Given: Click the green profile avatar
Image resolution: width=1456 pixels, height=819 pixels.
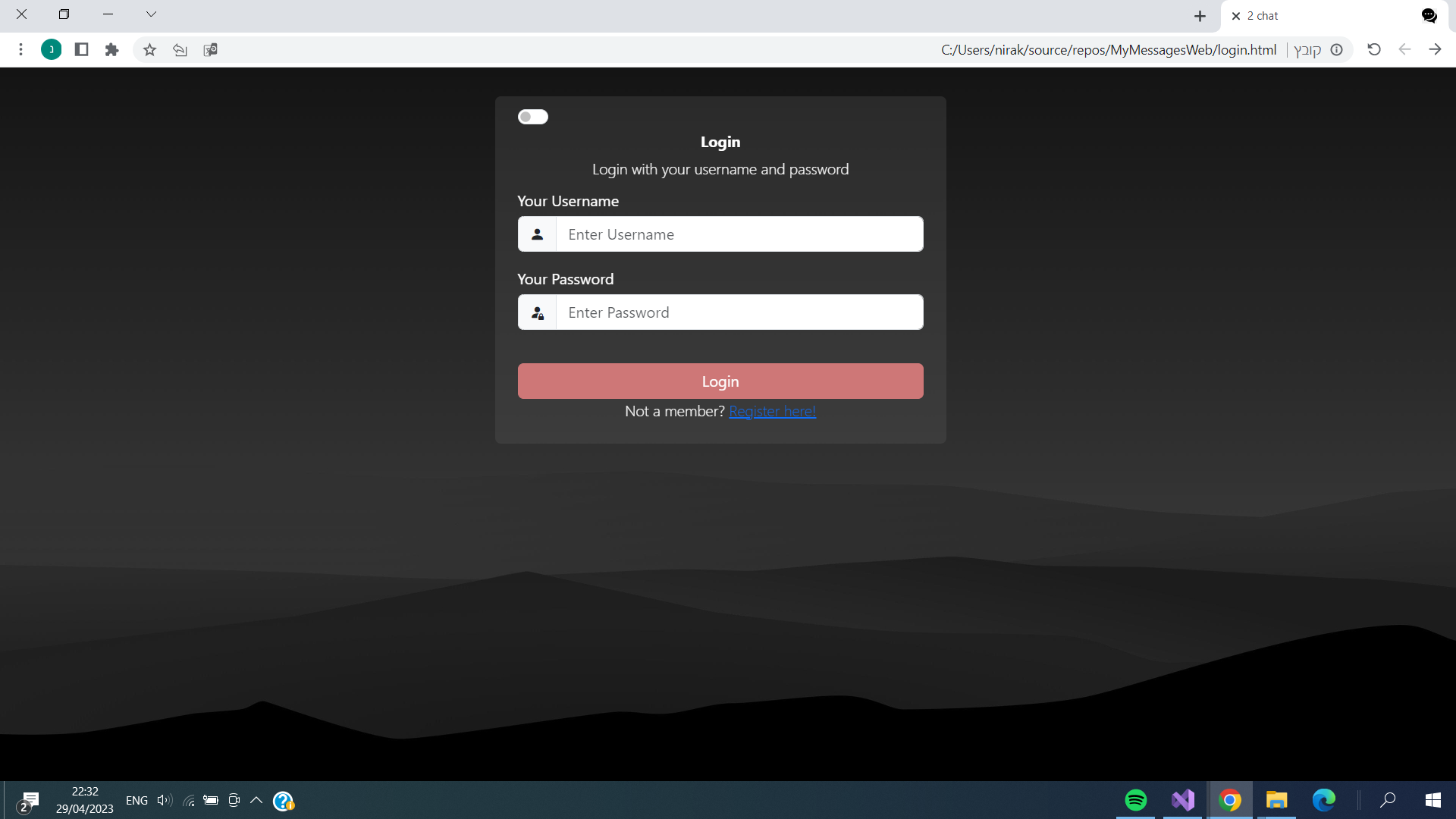Looking at the screenshot, I should coord(51,50).
